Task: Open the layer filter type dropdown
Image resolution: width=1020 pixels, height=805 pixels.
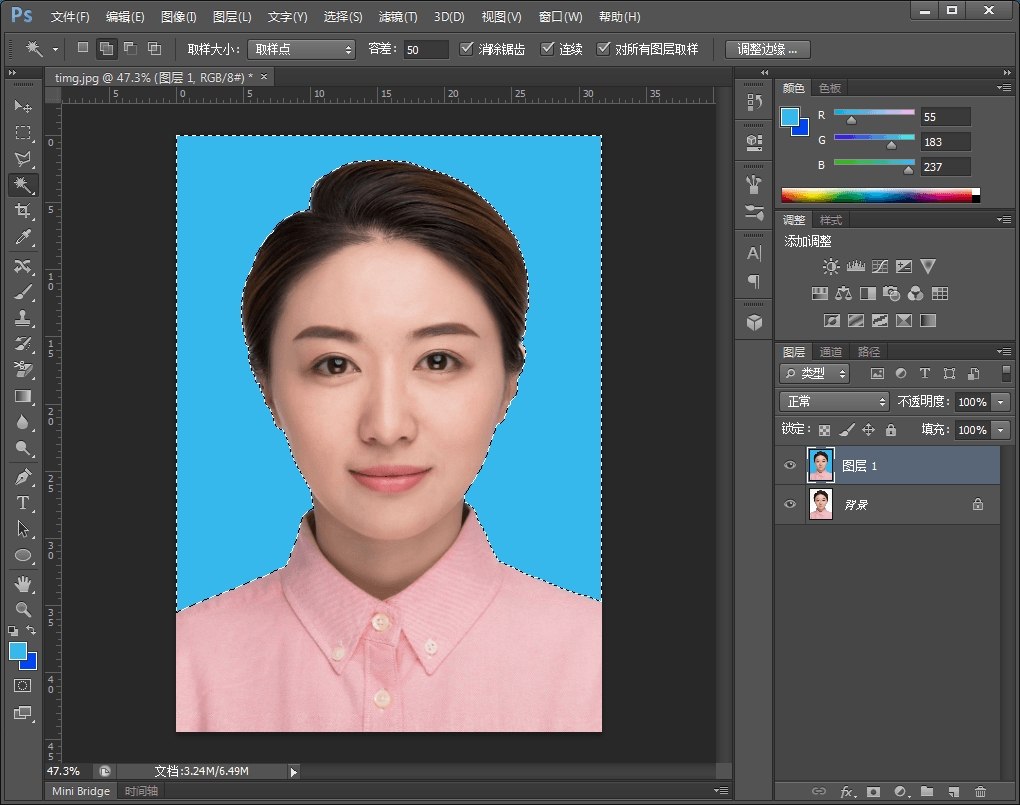Action: [814, 374]
